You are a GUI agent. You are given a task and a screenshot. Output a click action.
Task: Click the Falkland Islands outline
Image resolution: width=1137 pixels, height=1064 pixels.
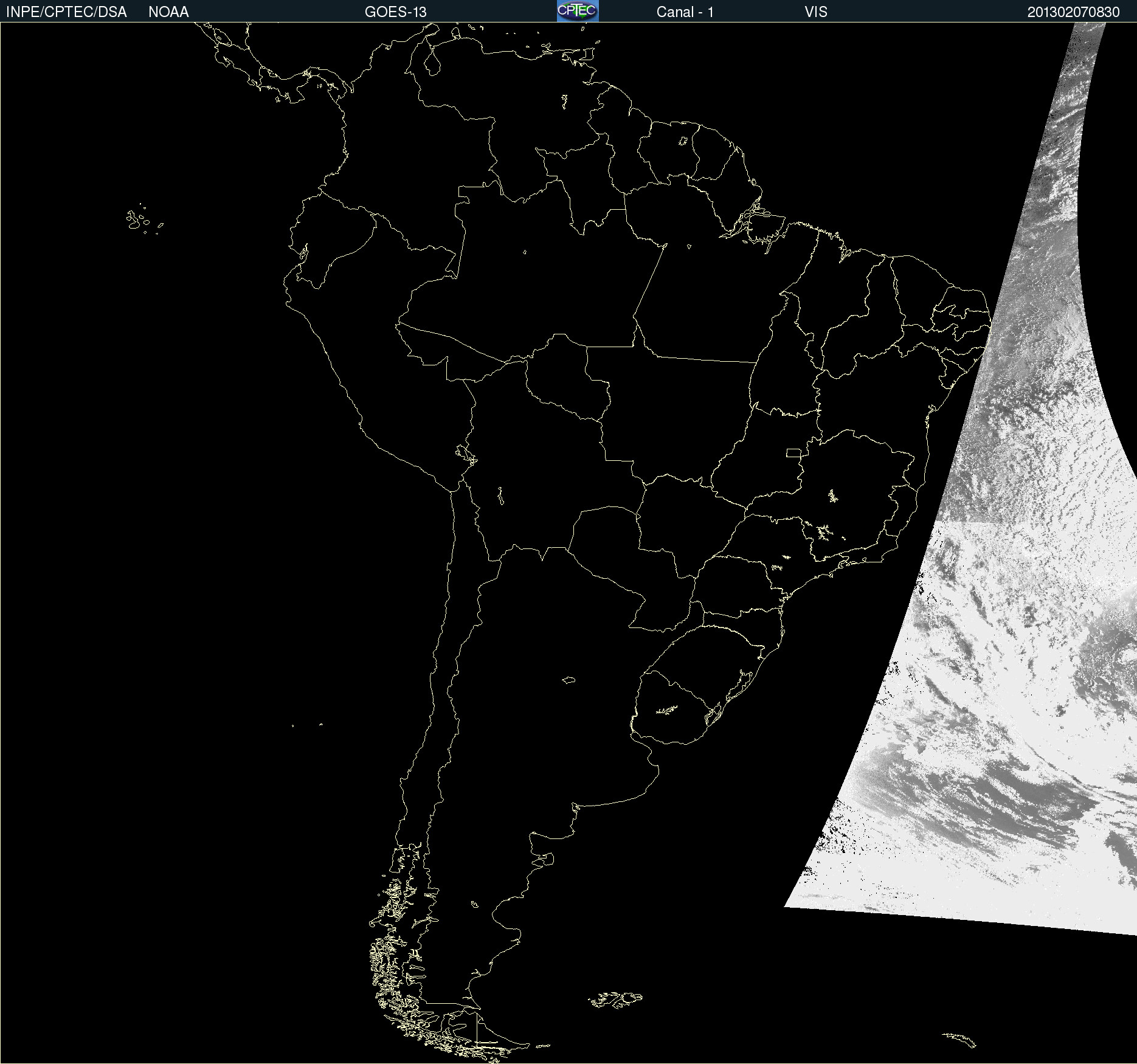[x=615, y=999]
